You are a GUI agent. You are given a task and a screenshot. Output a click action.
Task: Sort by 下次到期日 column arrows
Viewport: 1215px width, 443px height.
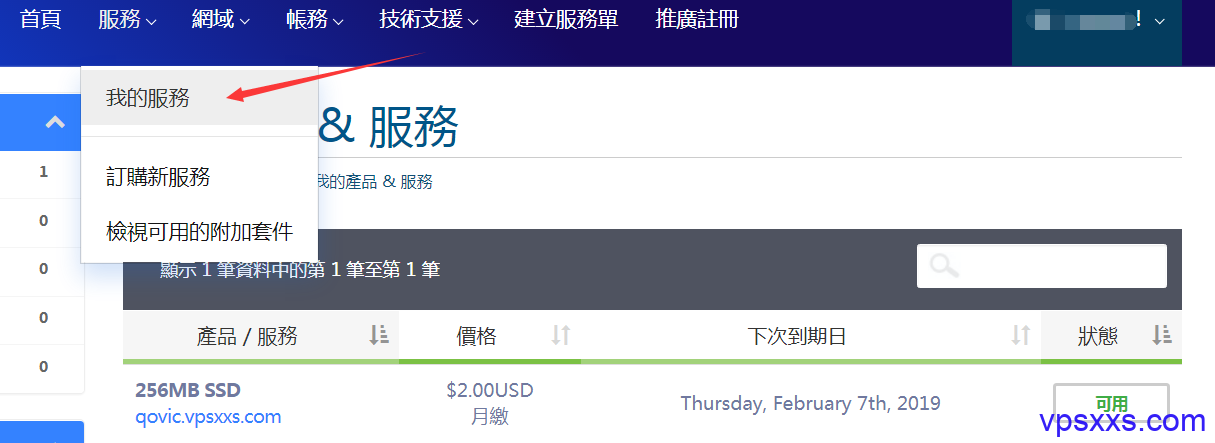[1021, 336]
